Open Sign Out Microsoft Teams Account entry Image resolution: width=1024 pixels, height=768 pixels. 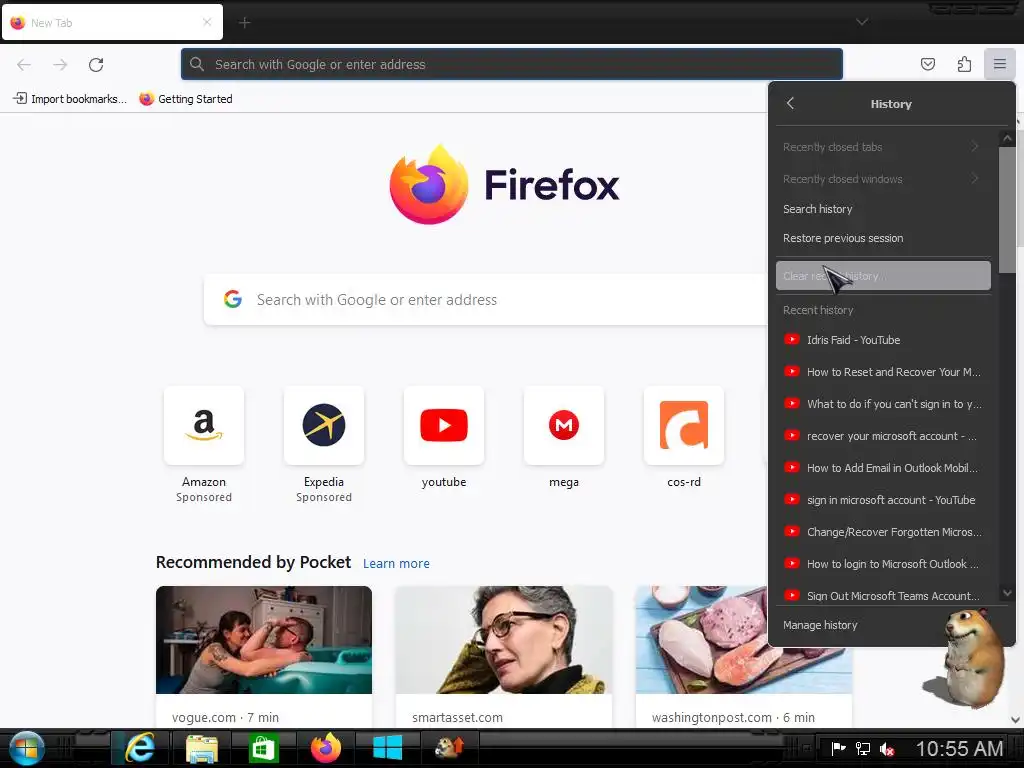point(883,595)
